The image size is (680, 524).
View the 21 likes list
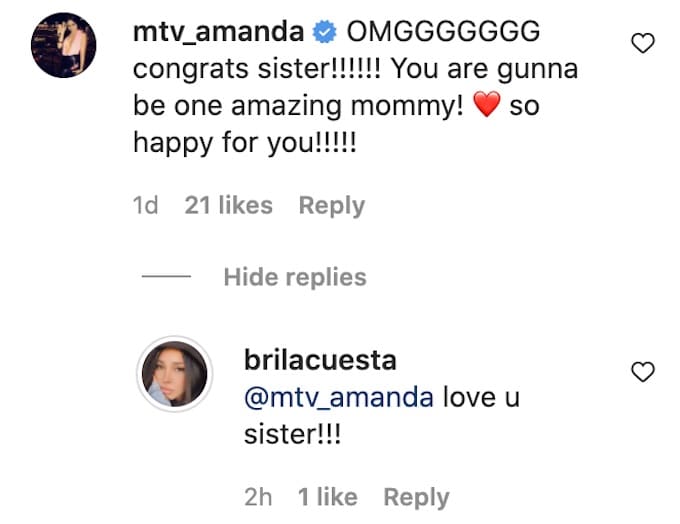228,205
